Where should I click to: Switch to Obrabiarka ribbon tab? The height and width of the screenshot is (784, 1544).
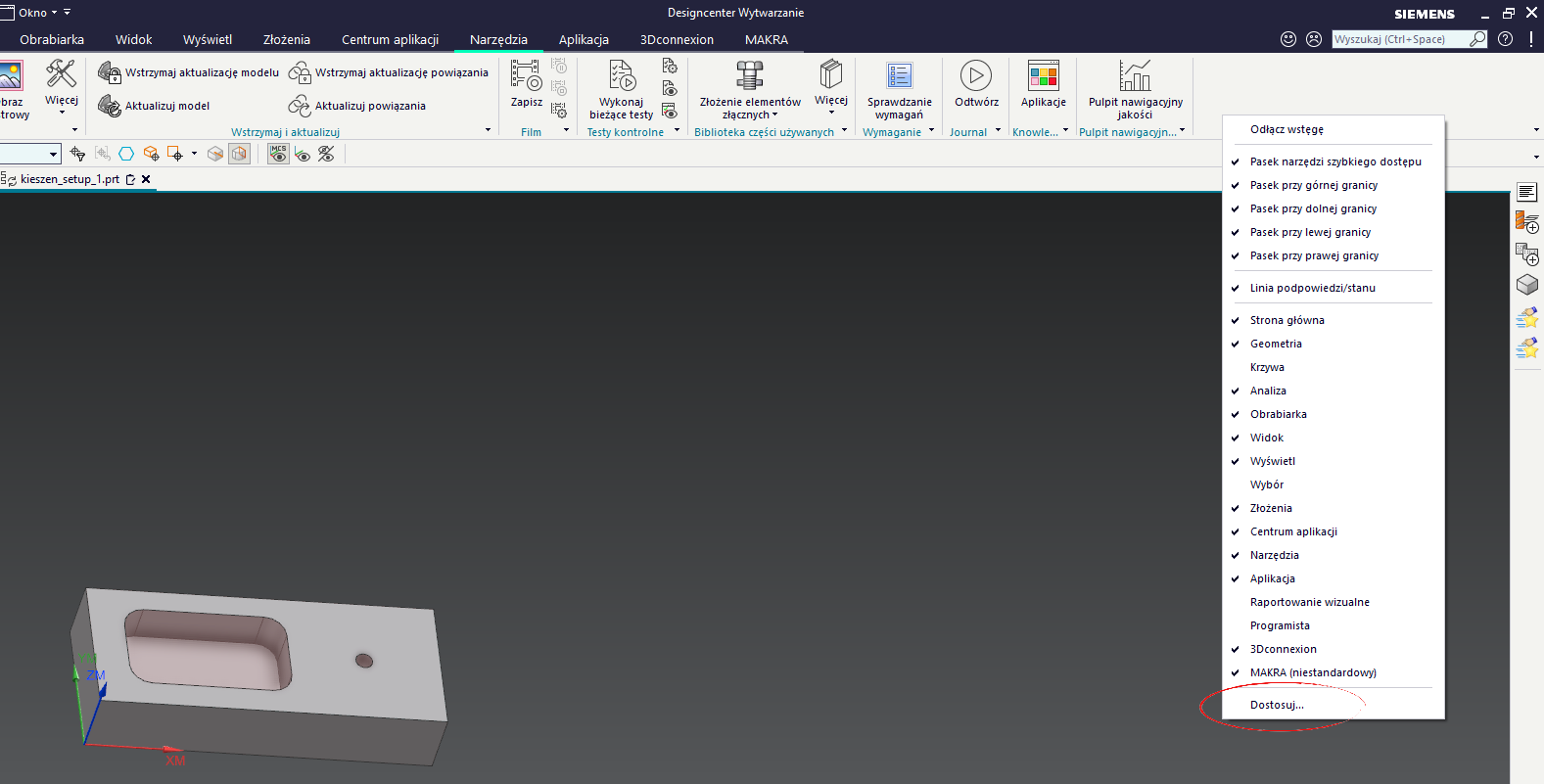[x=52, y=40]
